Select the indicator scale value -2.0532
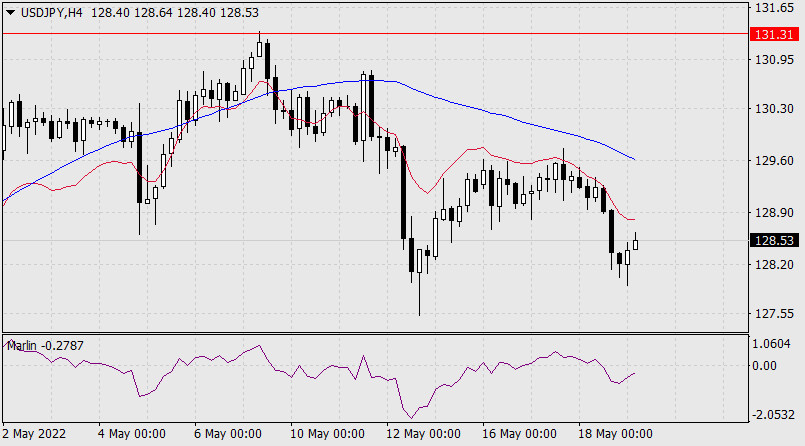Image resolution: width=805 pixels, height=446 pixels. [773, 414]
